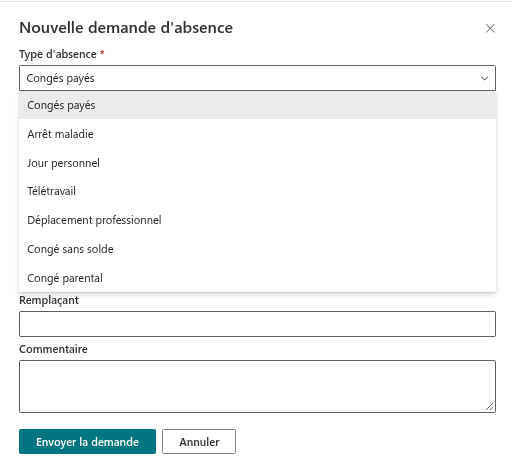The image size is (512, 474).
Task: Select Congé sans solde option
Action: [x=257, y=249]
